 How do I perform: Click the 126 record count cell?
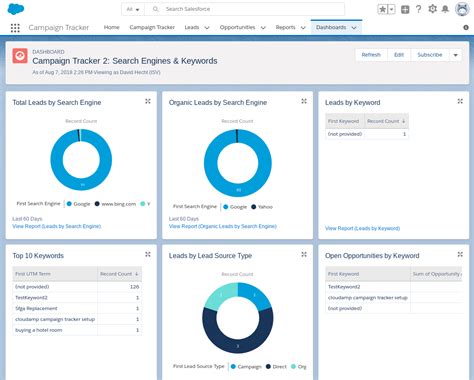click(119, 287)
